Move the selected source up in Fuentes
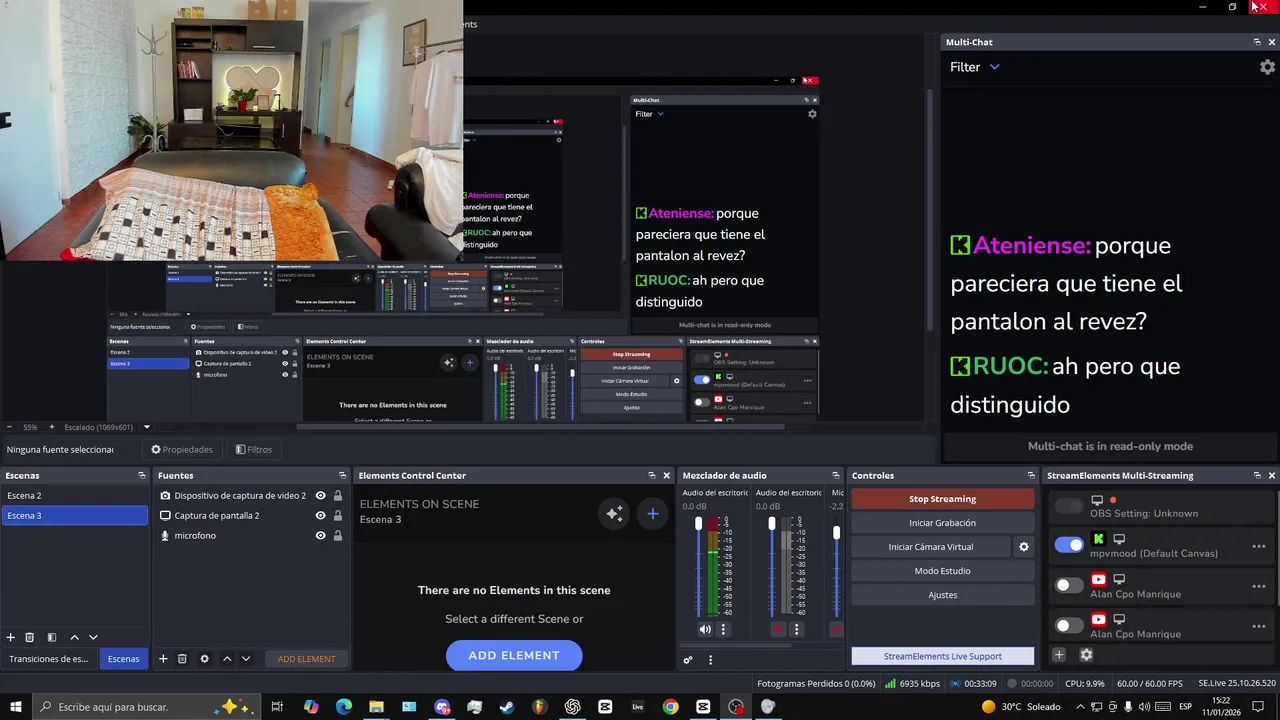This screenshot has height=720, width=1280. point(227,659)
